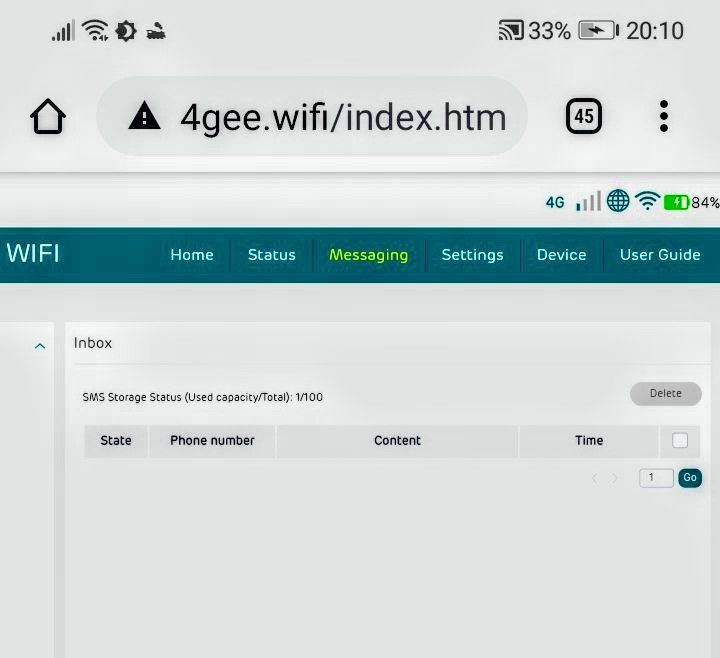Image resolution: width=720 pixels, height=658 pixels.
Task: Tap the green router battery icon
Action: point(676,202)
